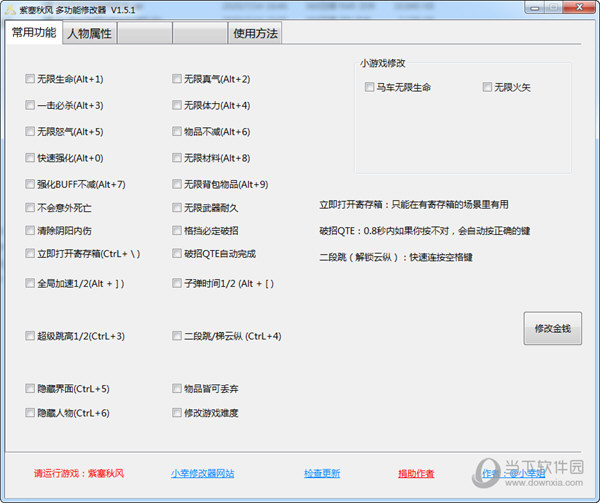Check 无限怒气(Alt+5)
Viewport: 600px width, 503px height.
point(30,132)
